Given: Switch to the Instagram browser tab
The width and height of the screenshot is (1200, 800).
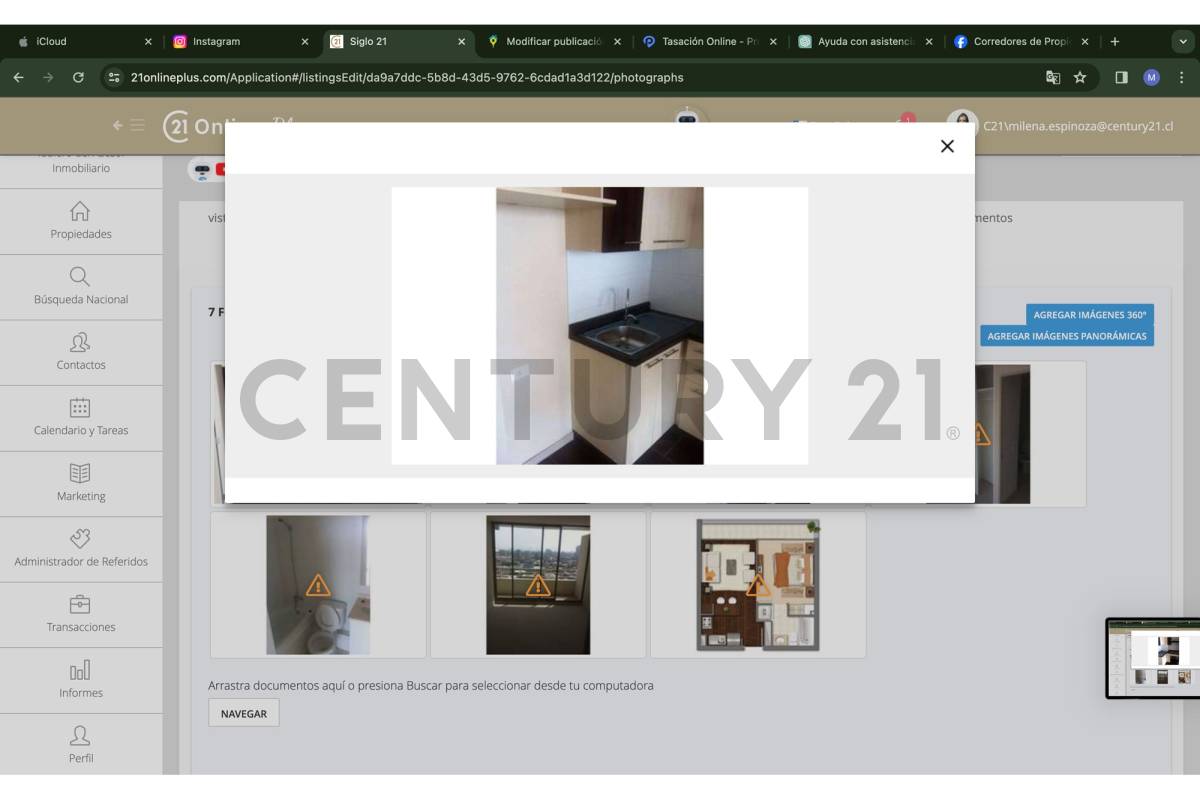Looking at the screenshot, I should pyautogui.click(x=240, y=42).
